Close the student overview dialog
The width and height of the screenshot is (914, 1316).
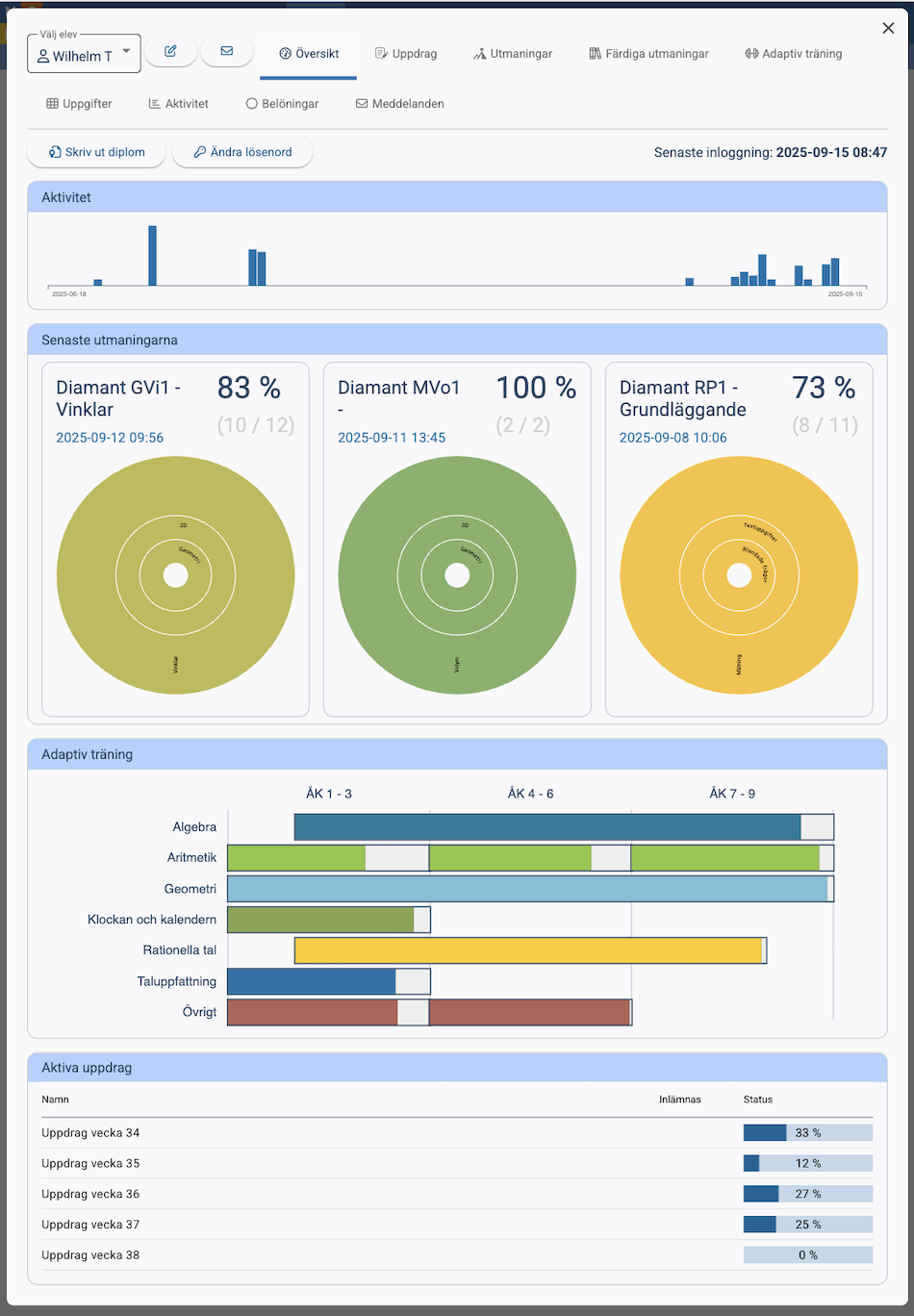pos(888,28)
